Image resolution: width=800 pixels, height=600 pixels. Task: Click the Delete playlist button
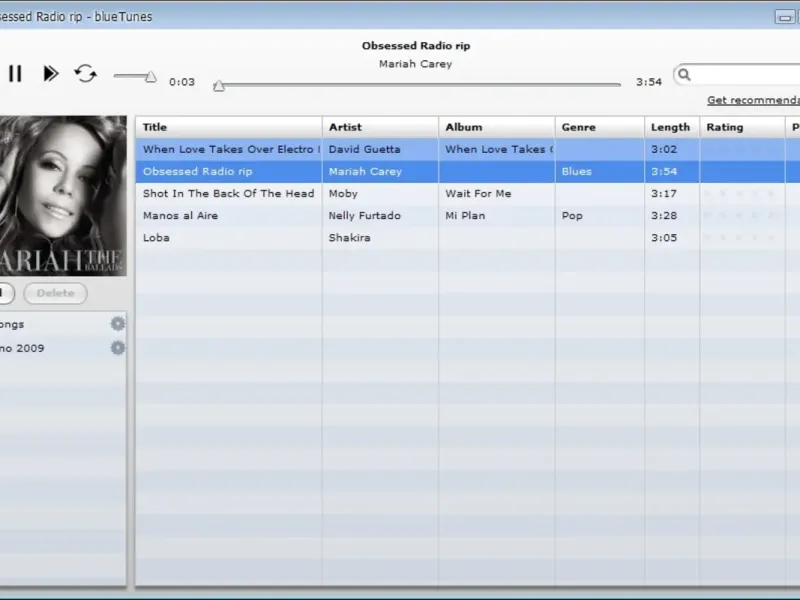(x=56, y=293)
